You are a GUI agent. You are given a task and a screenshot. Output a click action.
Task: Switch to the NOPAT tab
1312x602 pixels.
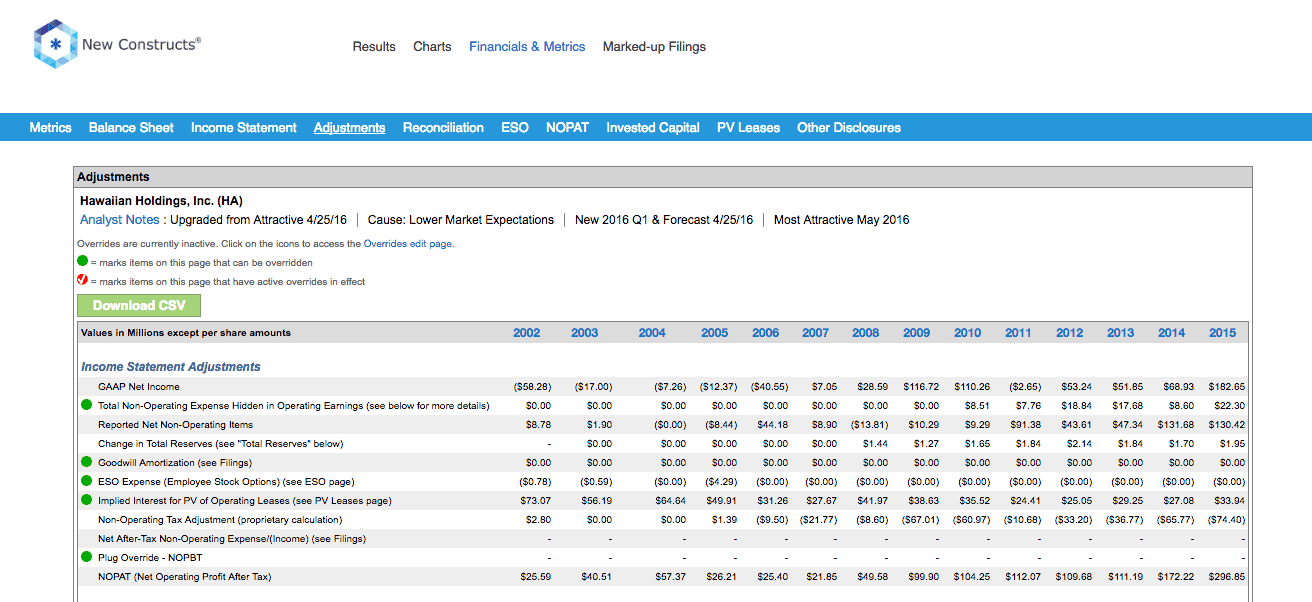pos(567,128)
